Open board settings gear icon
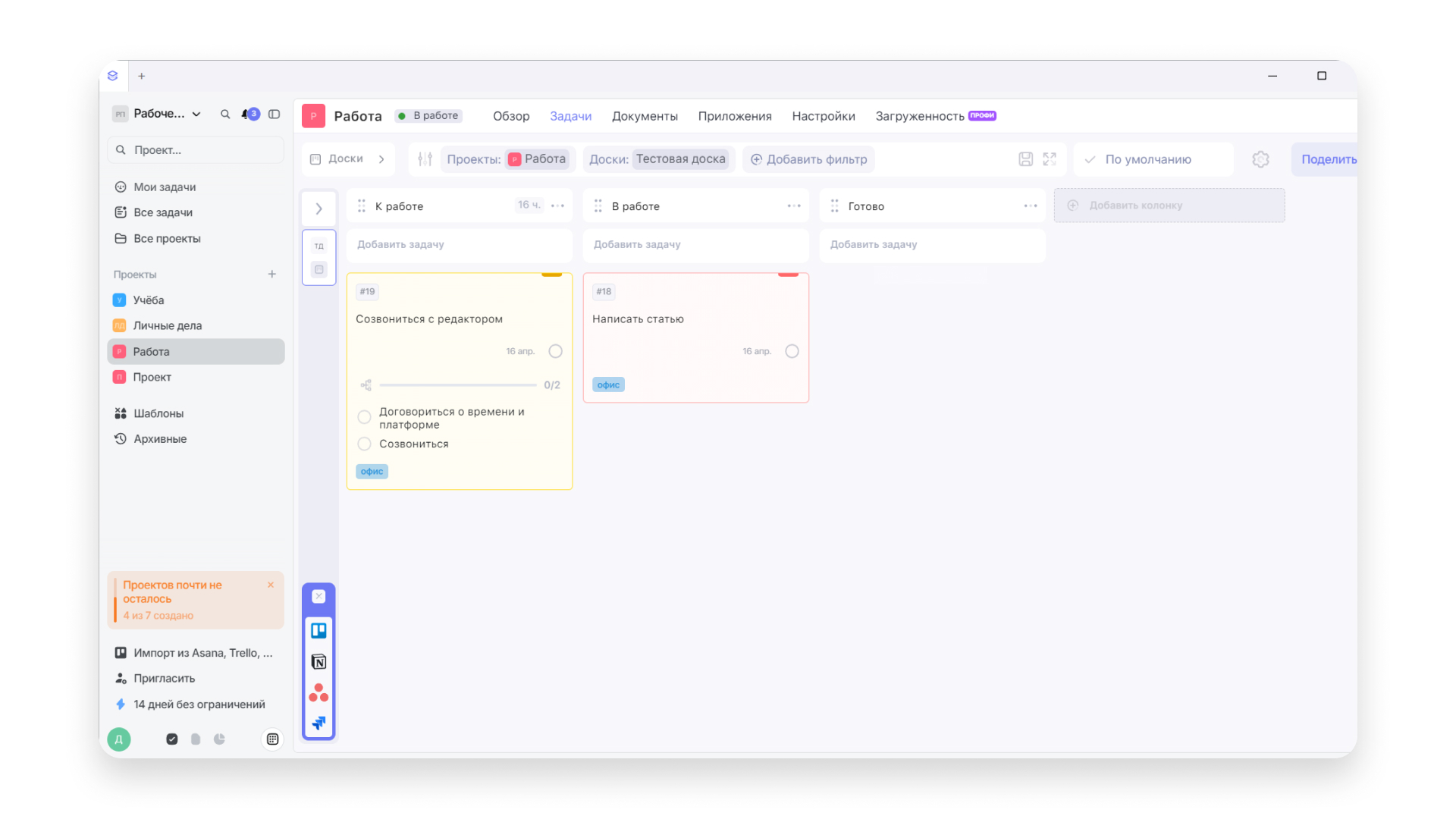This screenshot has height=819, width=1456. click(1260, 159)
